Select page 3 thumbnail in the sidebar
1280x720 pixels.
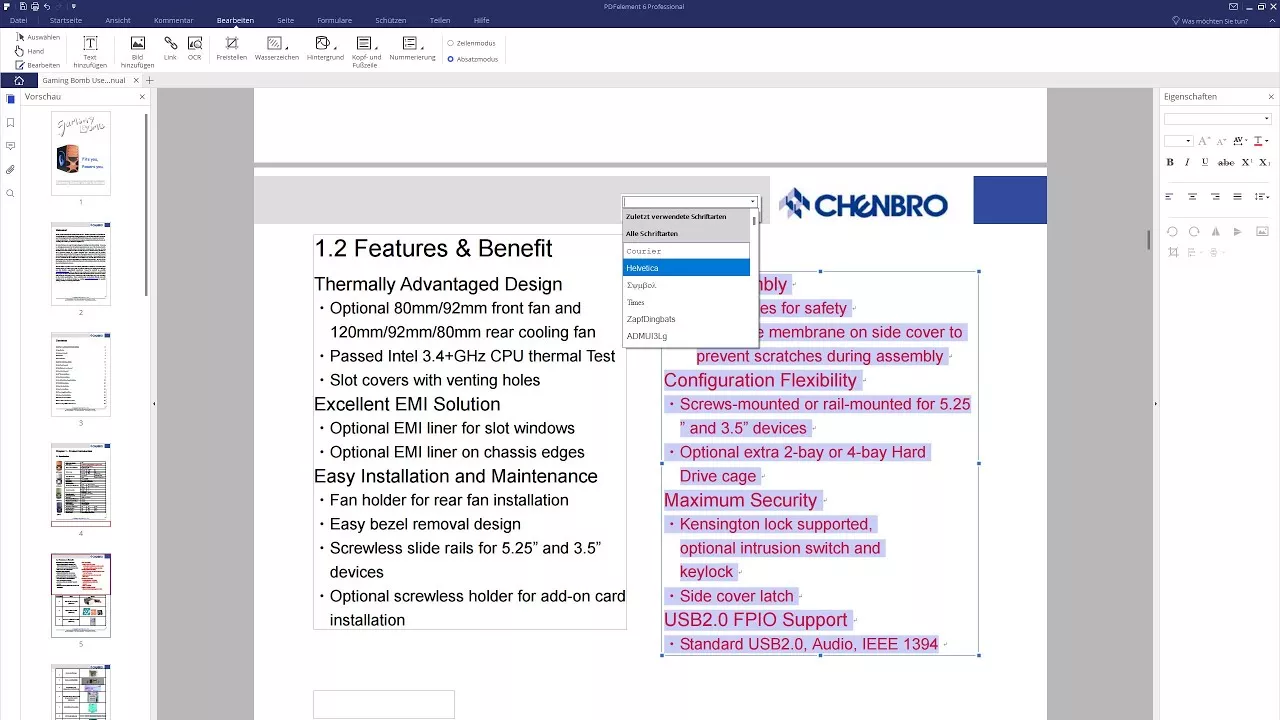(80, 375)
